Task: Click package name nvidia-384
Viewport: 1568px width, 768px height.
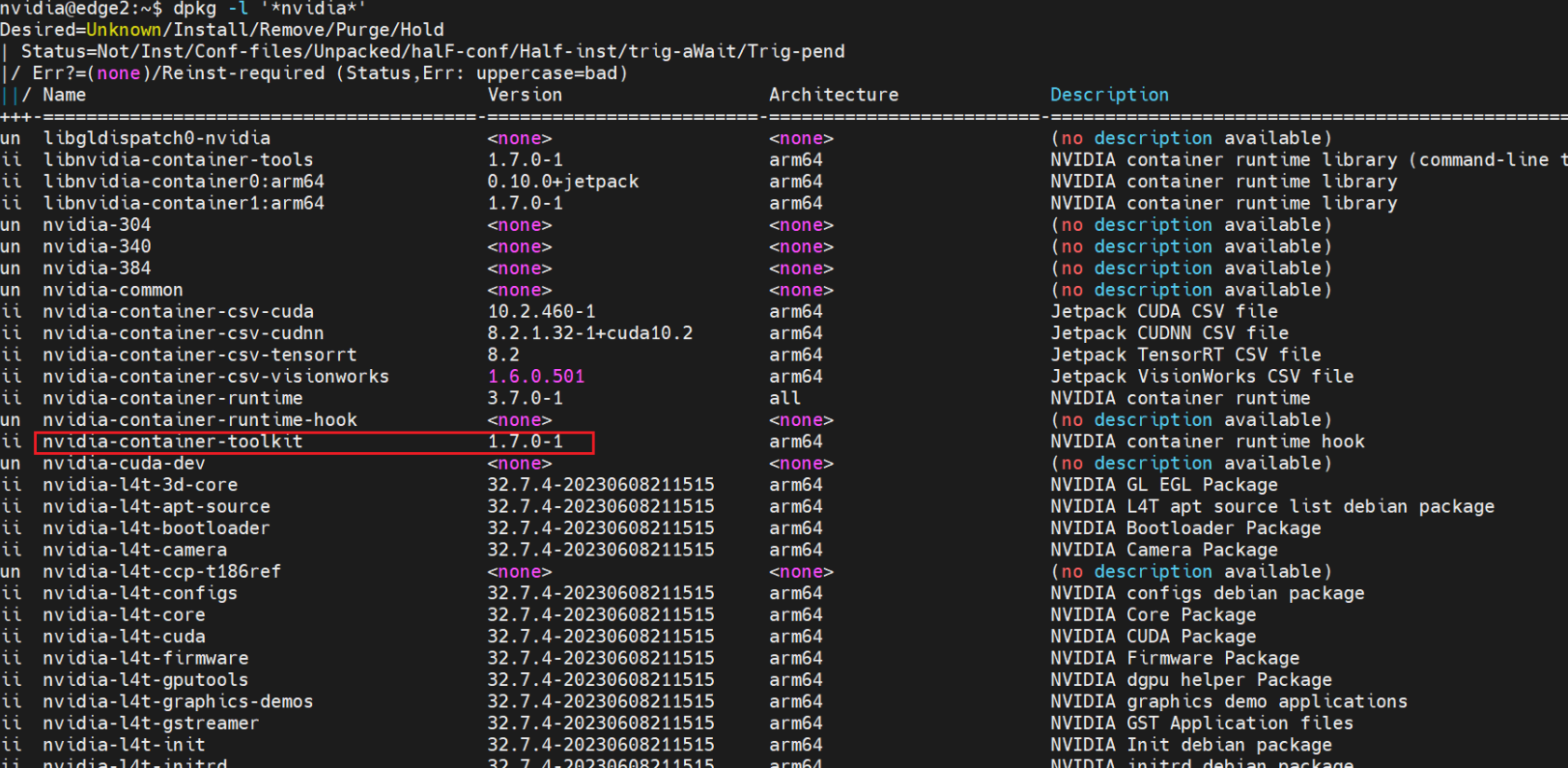Action: pyautogui.click(x=97, y=268)
